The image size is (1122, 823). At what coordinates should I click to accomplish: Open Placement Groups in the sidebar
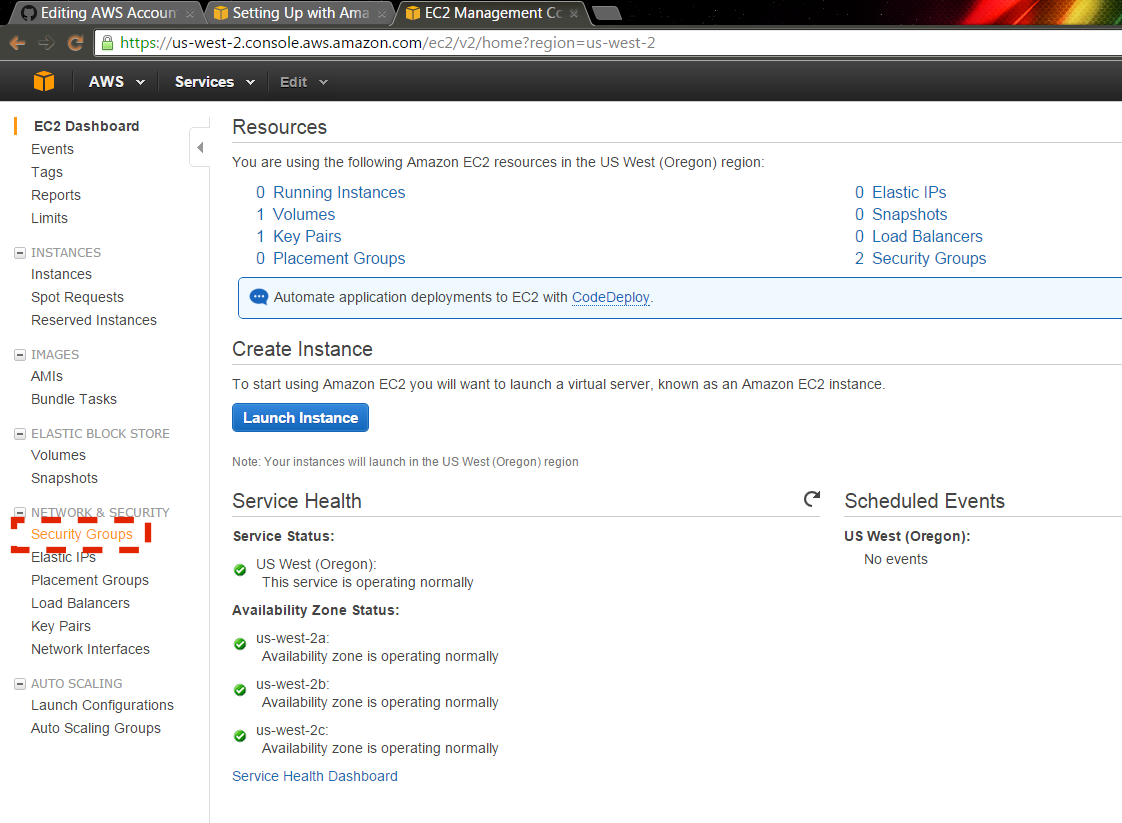90,580
